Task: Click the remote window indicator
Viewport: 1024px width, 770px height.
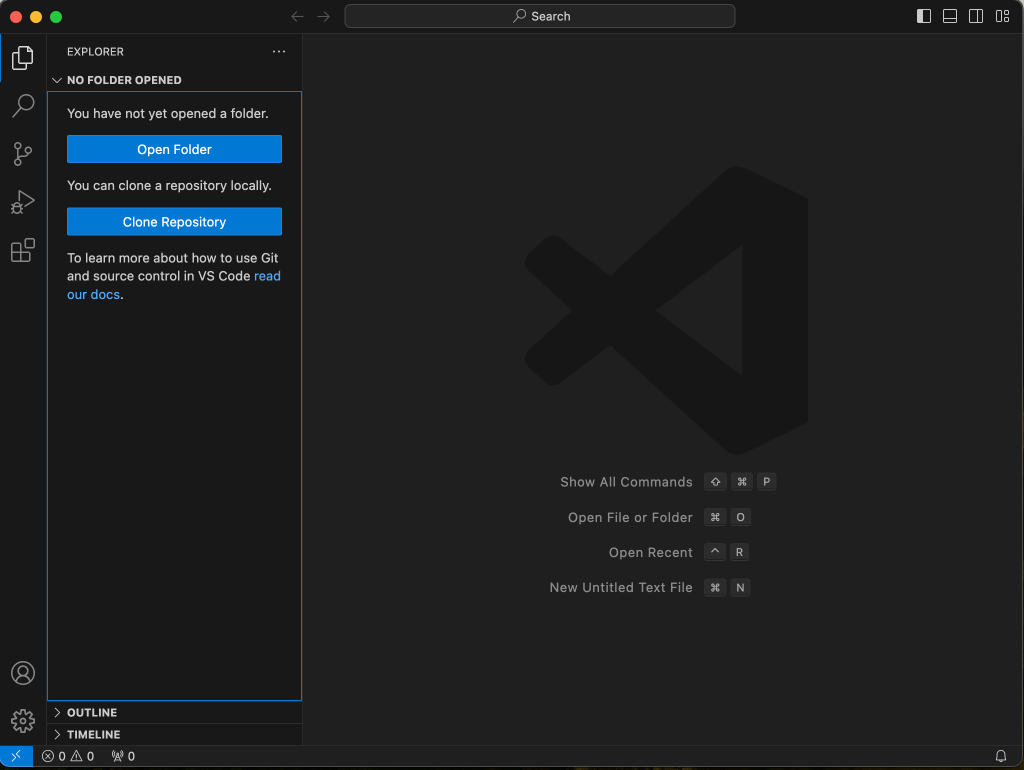Action: pos(16,756)
